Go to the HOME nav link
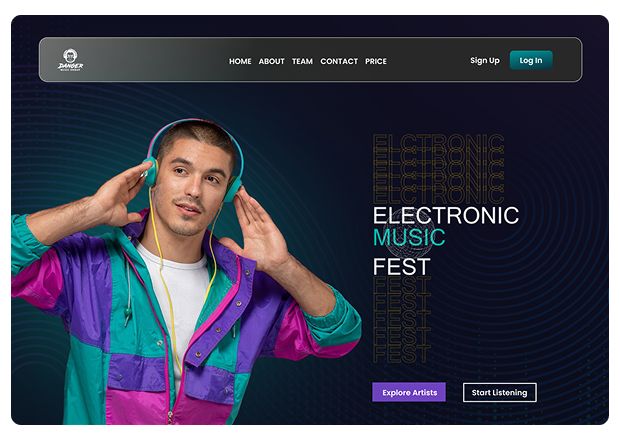This screenshot has height=439, width=620. 240,61
